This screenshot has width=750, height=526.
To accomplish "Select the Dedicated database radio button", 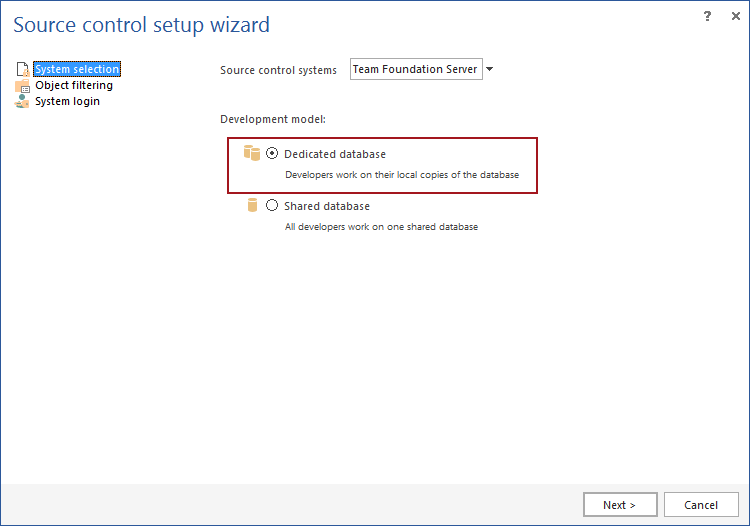I will (x=272, y=154).
